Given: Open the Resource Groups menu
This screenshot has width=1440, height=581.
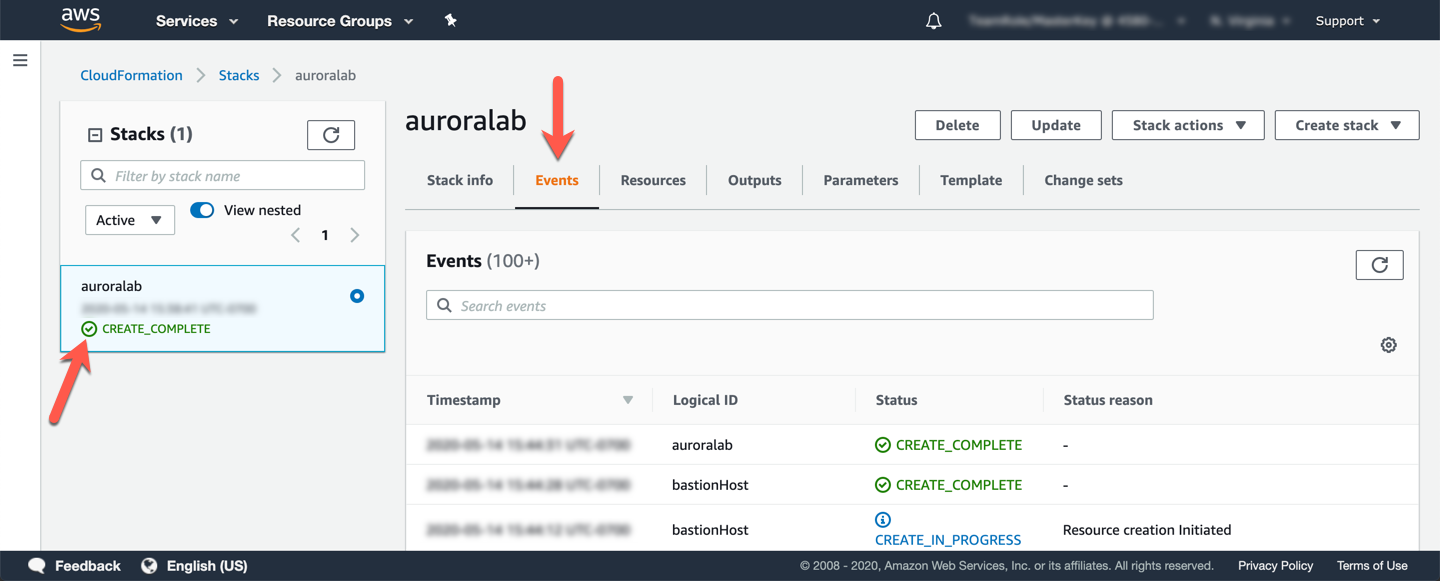Looking at the screenshot, I should click(x=340, y=21).
